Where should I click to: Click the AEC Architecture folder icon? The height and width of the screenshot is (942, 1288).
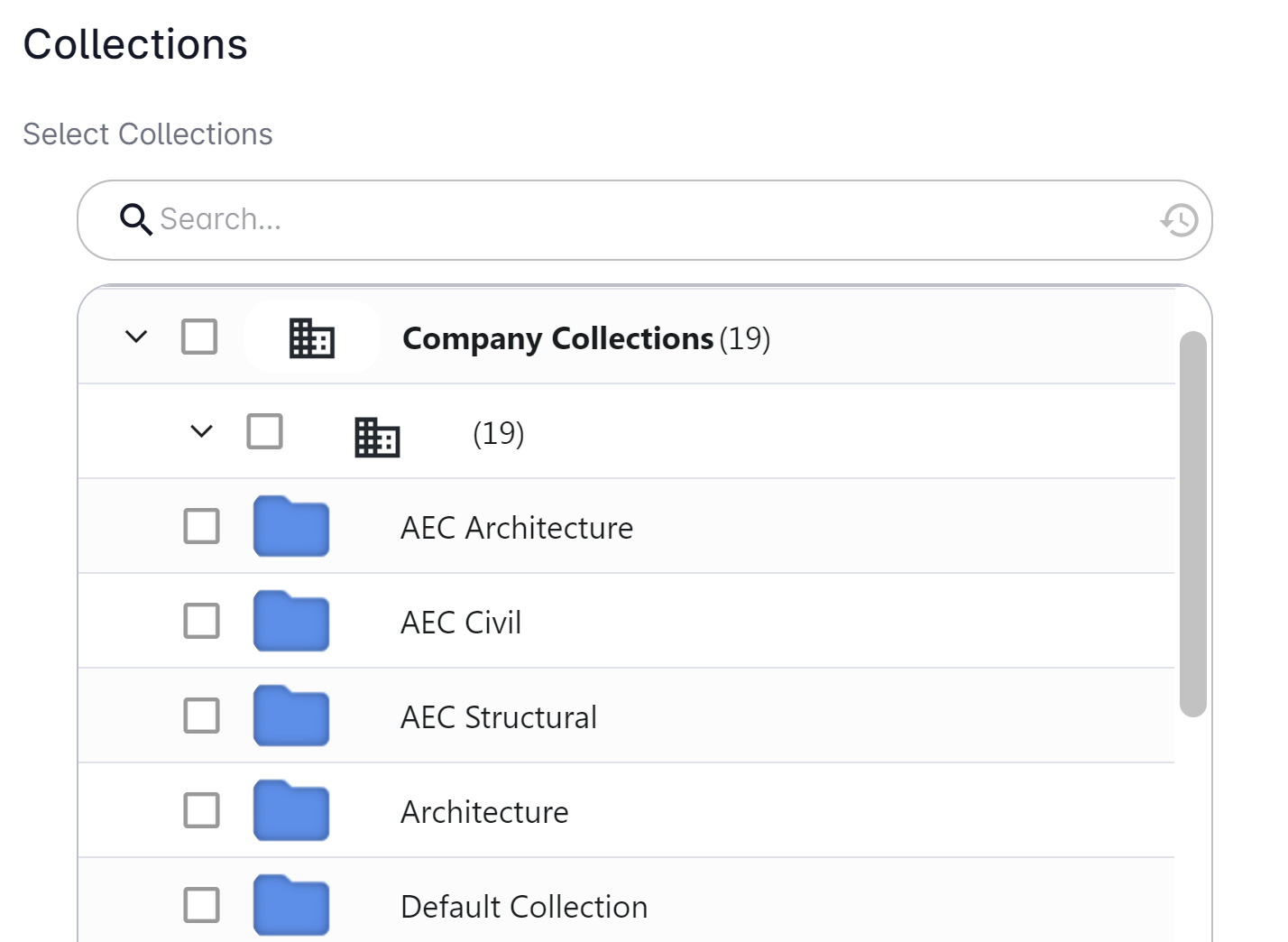pyautogui.click(x=291, y=527)
